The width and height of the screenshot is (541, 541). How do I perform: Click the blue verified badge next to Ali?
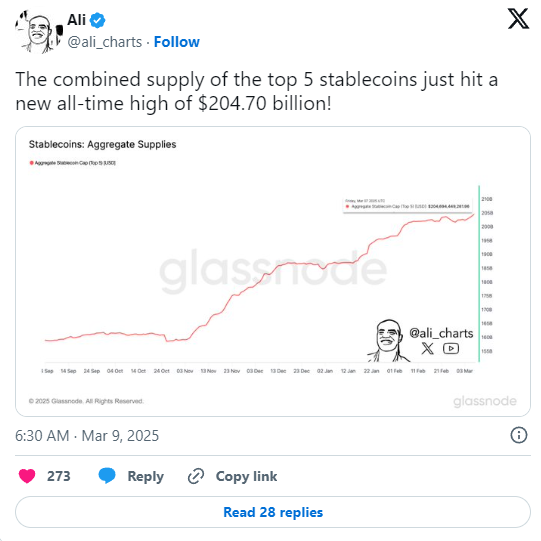click(98, 20)
